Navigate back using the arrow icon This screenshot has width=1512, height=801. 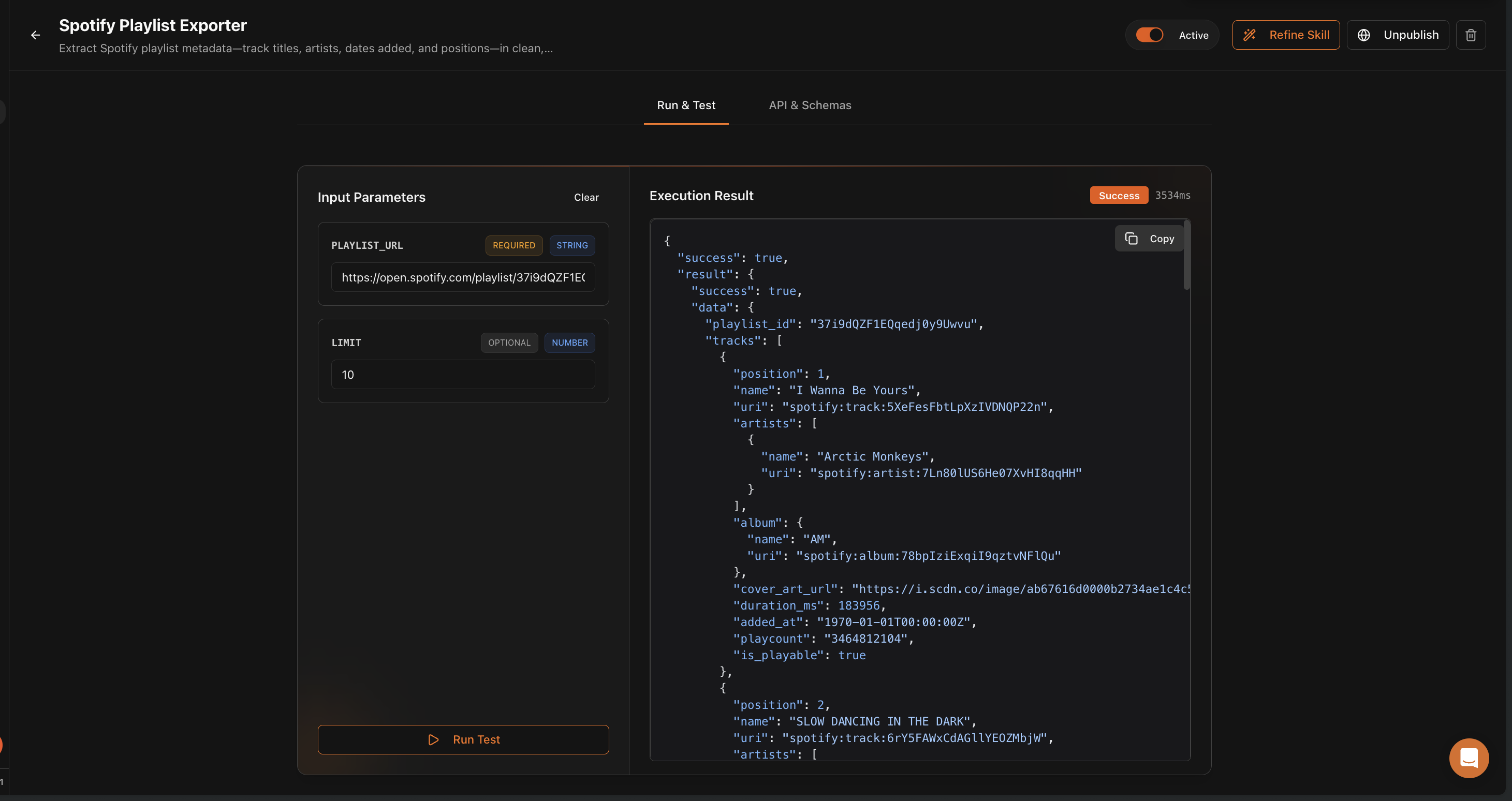(x=35, y=35)
